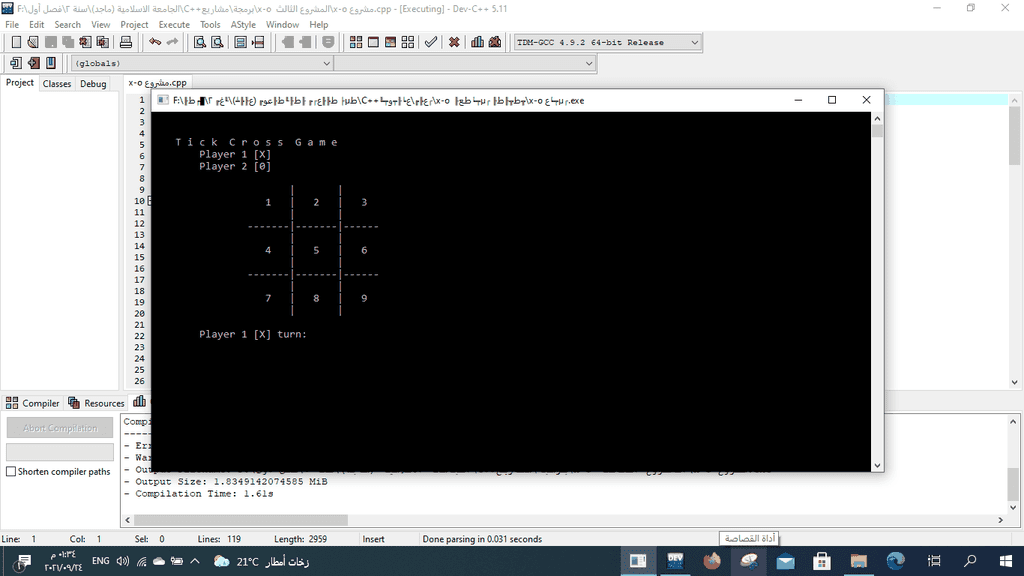The height and width of the screenshot is (576, 1024).
Task: Click the Open file toolbar icon
Action: pyautogui.click(x=33, y=42)
